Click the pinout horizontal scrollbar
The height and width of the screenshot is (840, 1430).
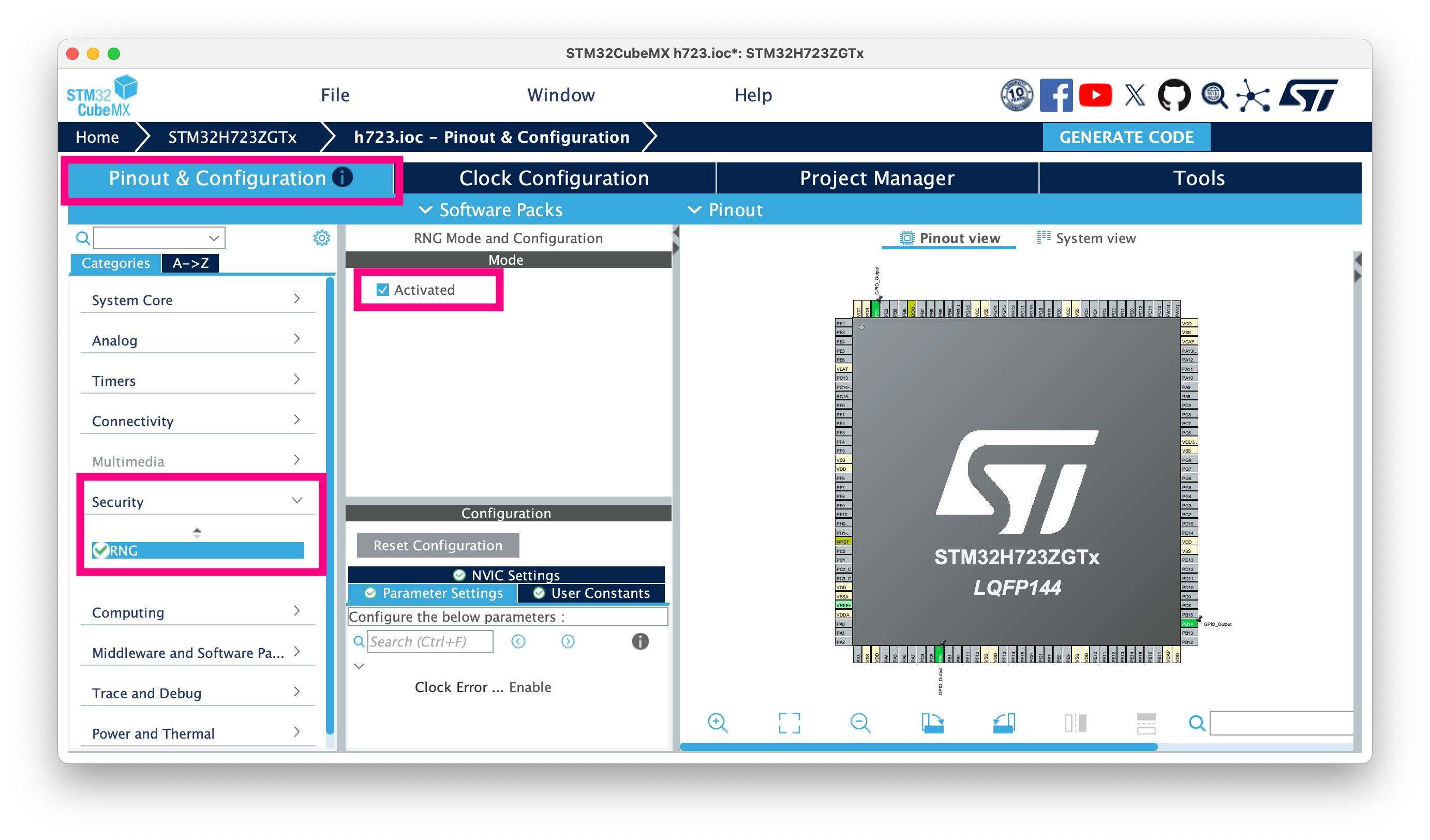coord(918,746)
